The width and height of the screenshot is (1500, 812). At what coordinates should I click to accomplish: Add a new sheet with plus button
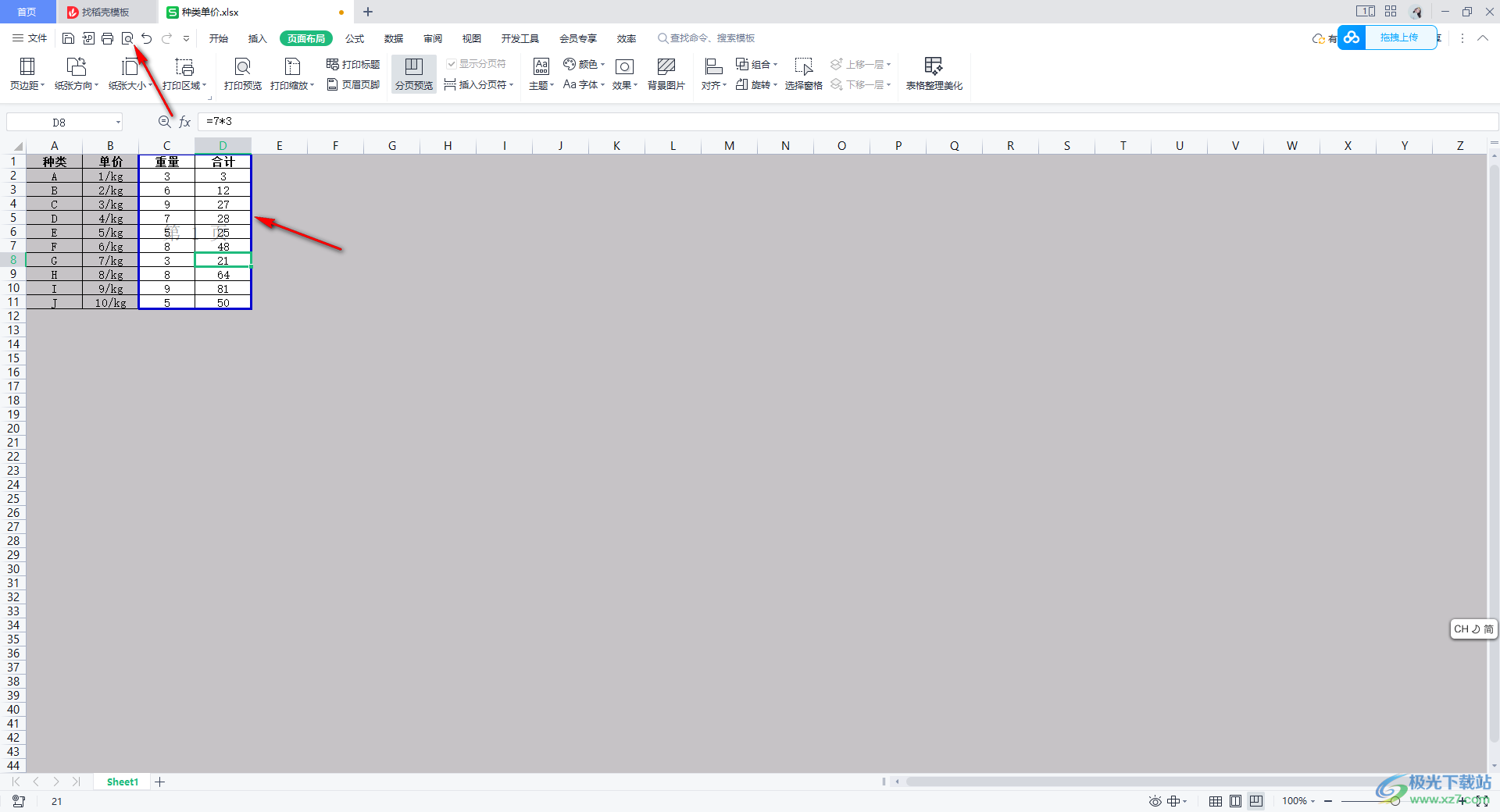click(x=160, y=782)
